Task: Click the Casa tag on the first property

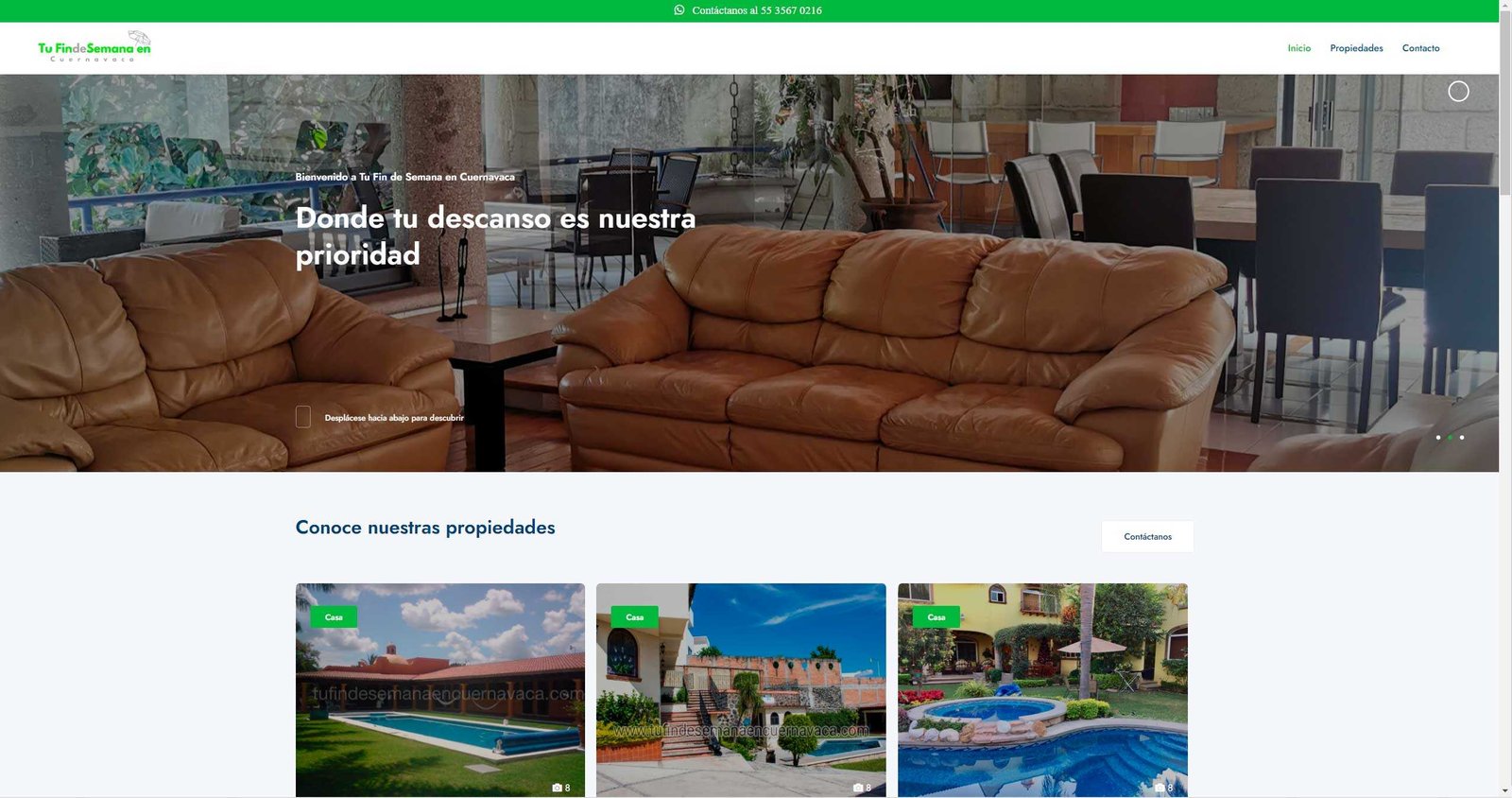Action: [334, 617]
